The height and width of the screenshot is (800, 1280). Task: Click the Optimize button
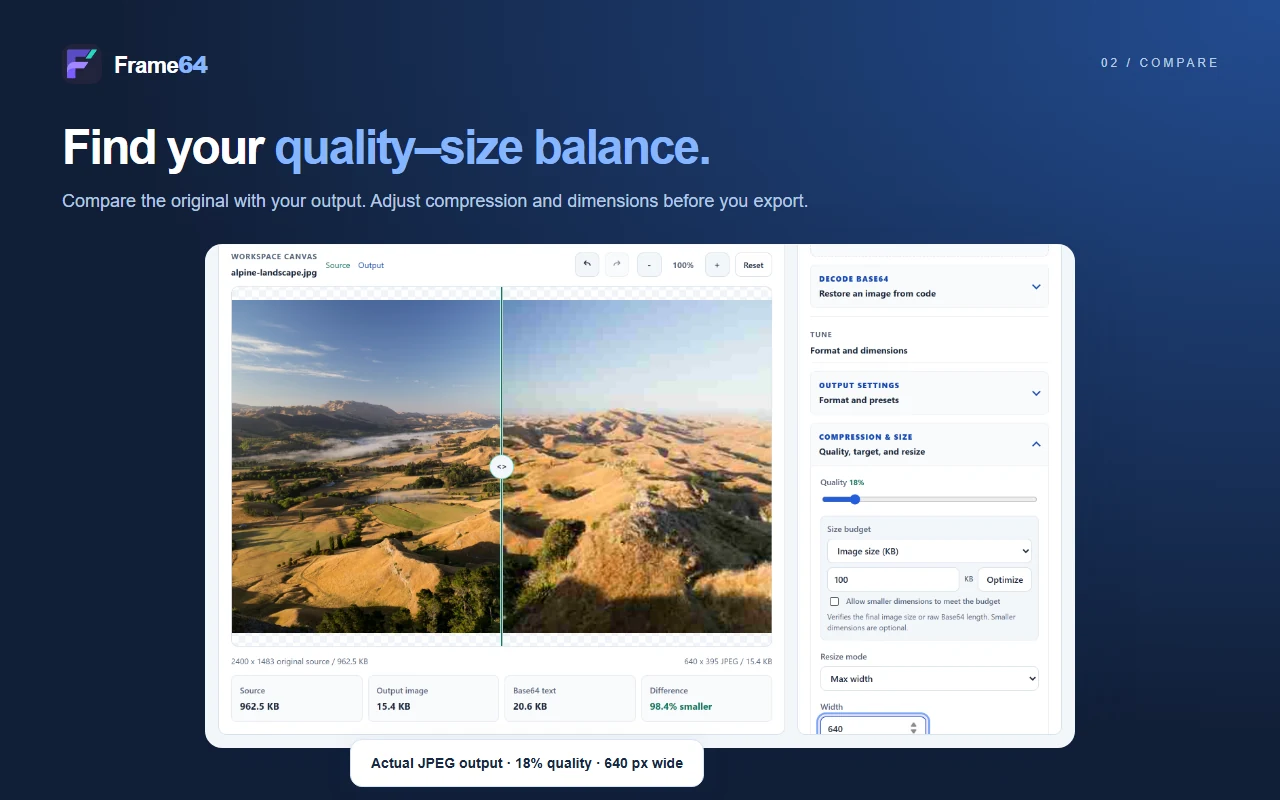click(x=1004, y=579)
